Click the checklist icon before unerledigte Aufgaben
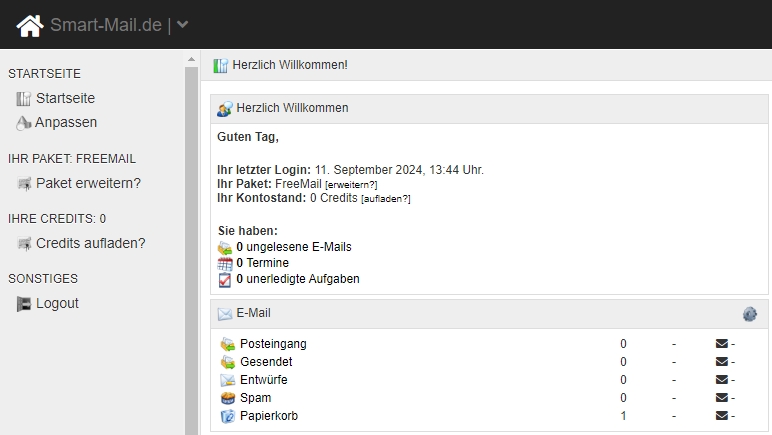 click(x=225, y=280)
